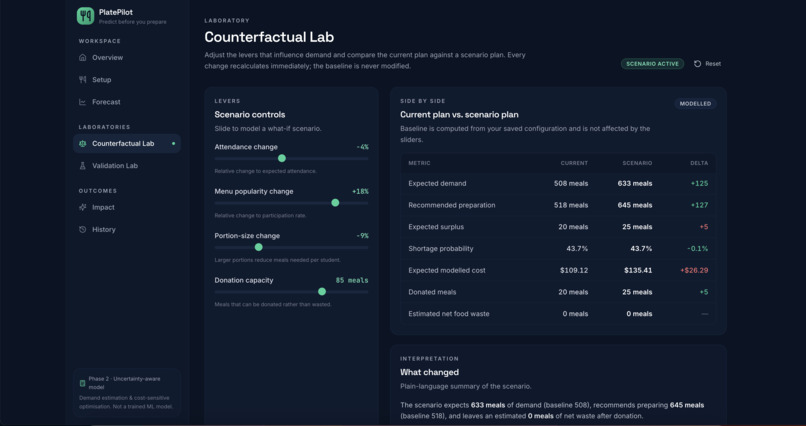
Task: Click the PlatePilot fork-and-knife logo icon
Action: (85, 16)
